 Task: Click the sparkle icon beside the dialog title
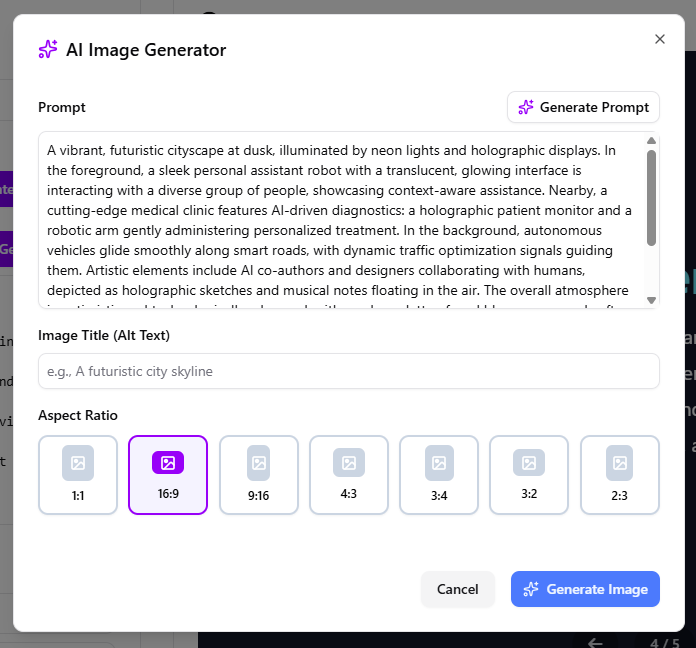click(x=48, y=50)
